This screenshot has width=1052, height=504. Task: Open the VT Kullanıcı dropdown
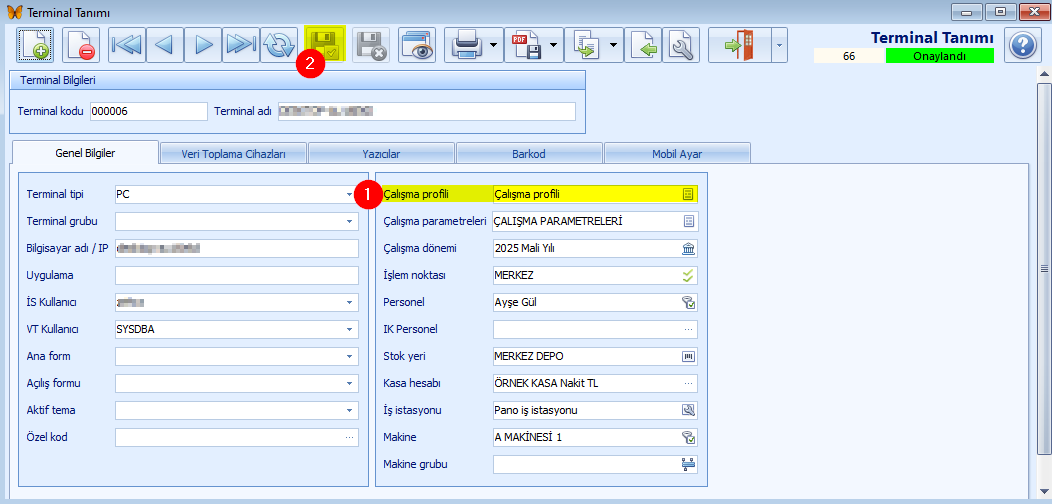(x=350, y=329)
